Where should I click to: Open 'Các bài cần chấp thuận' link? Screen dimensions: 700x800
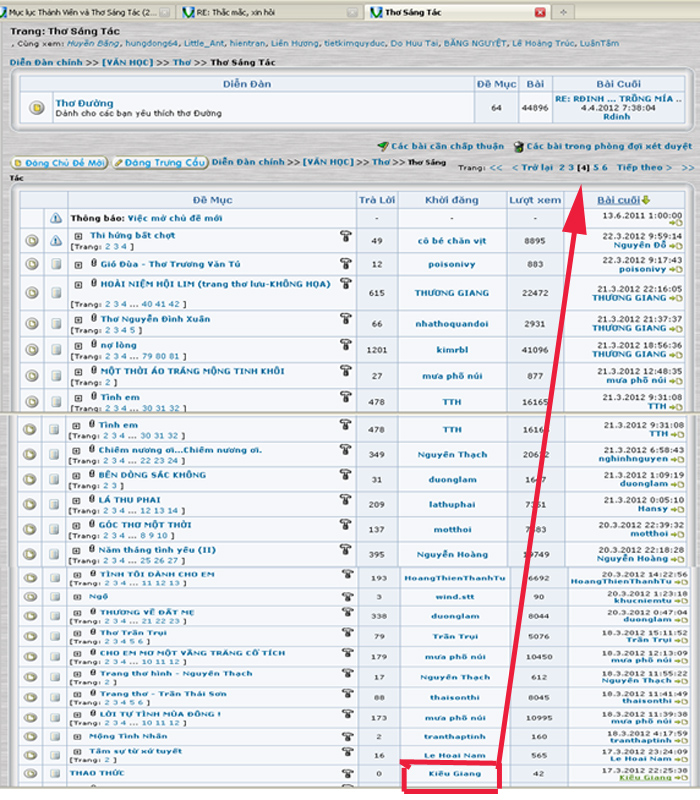(447, 146)
